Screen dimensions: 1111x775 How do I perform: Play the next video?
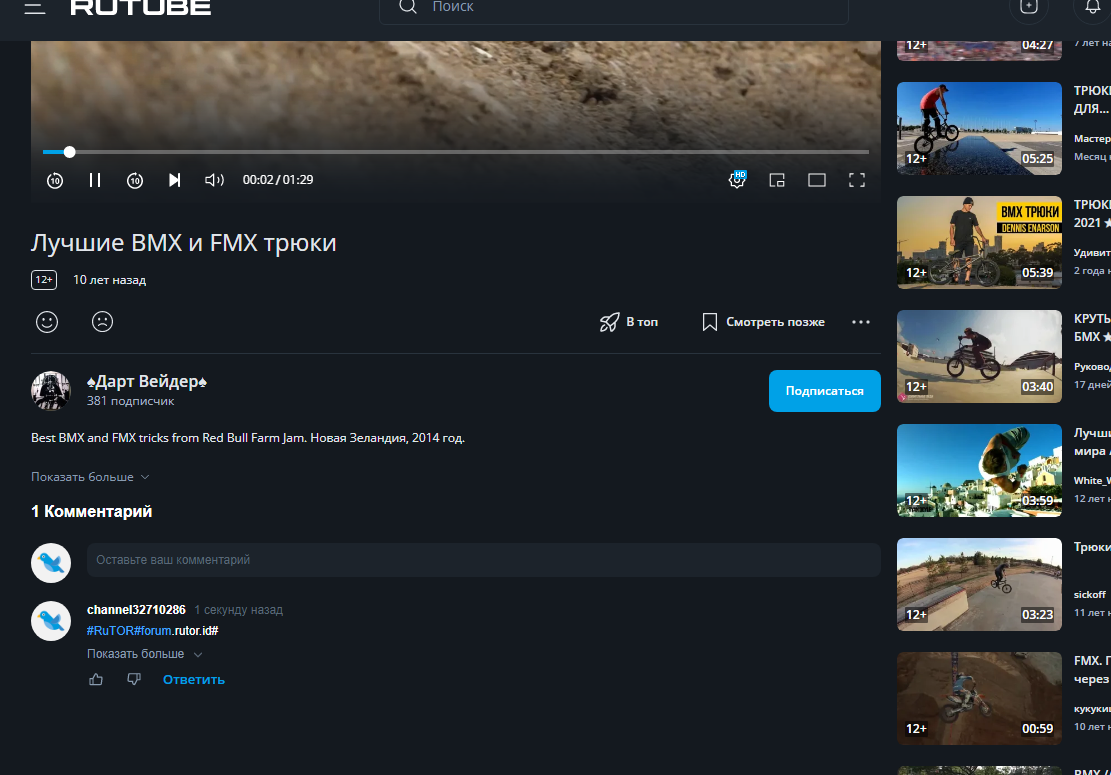pos(174,180)
